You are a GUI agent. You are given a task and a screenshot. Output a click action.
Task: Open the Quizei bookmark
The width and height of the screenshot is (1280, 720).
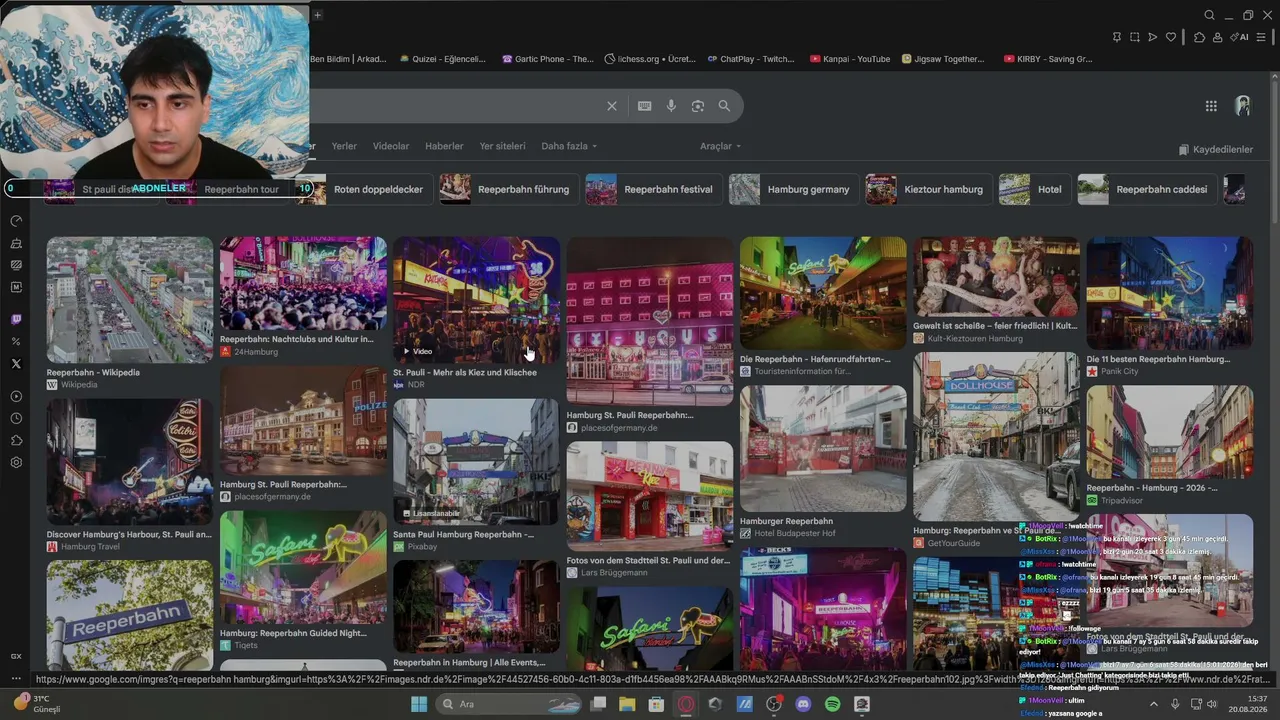point(442,59)
